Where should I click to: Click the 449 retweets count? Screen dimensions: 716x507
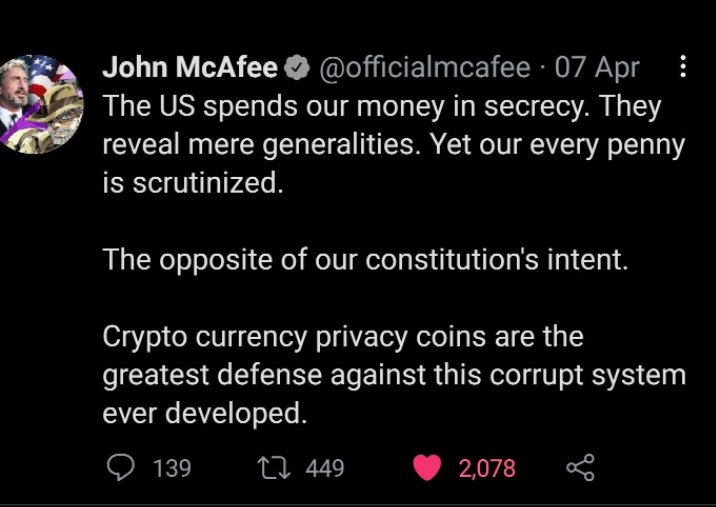(324, 468)
